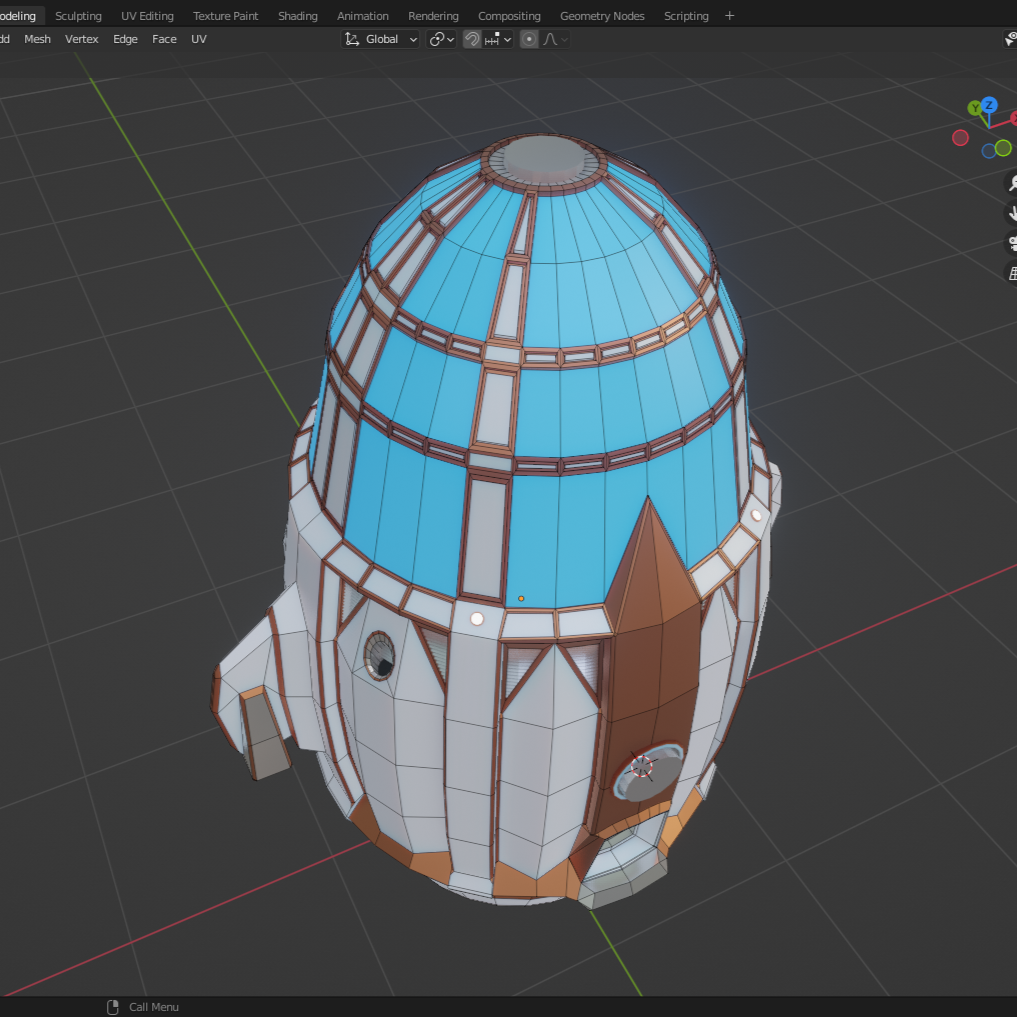Toggle the camera view icon

tap(1010, 243)
